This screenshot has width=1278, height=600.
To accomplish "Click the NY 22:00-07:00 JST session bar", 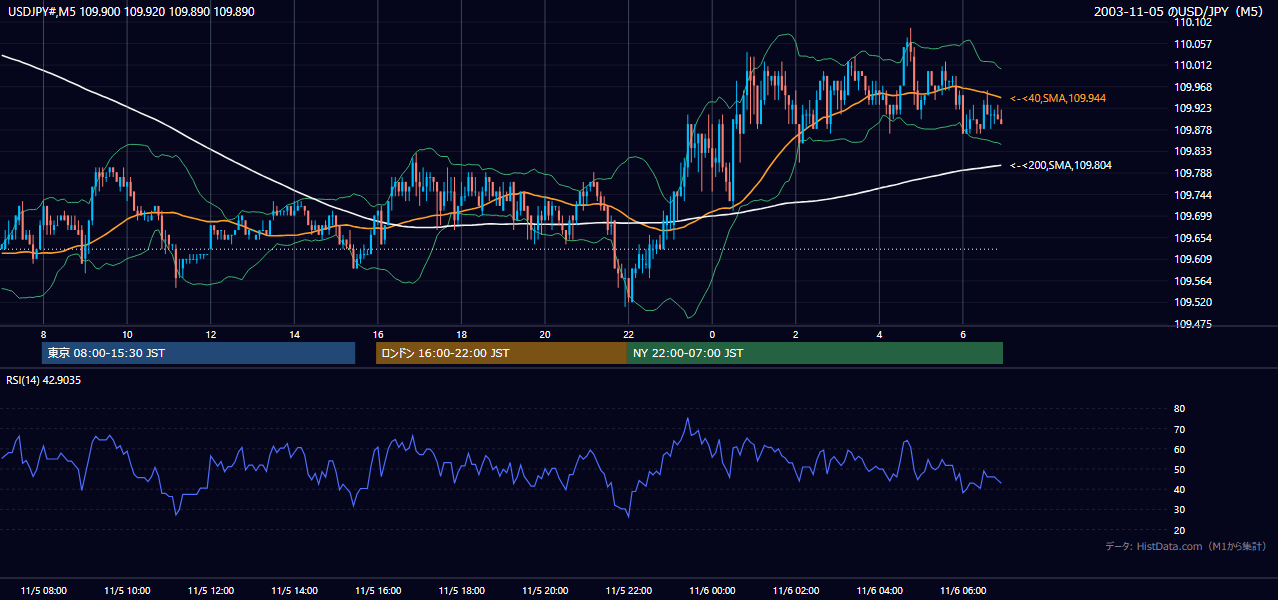I will click(x=815, y=353).
